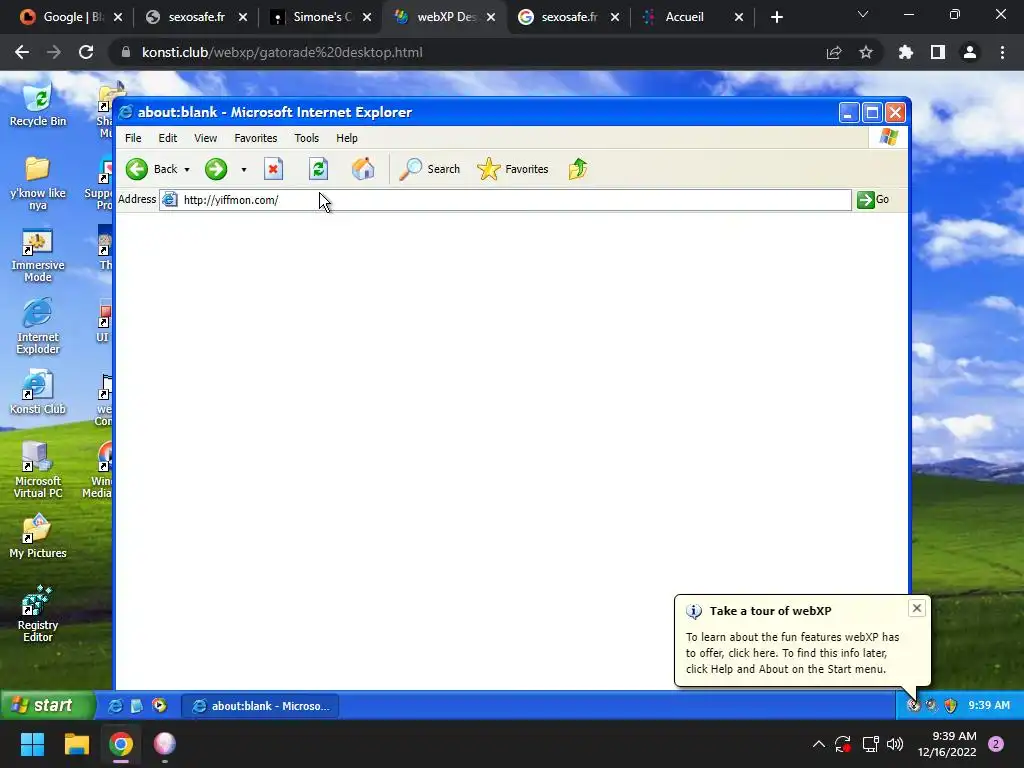Click the security shield tray icon
The image size is (1024, 768).
click(950, 705)
